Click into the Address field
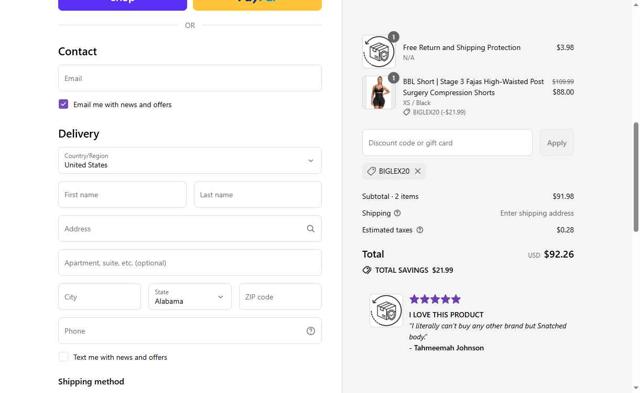This screenshot has height=393, width=640. [x=190, y=229]
